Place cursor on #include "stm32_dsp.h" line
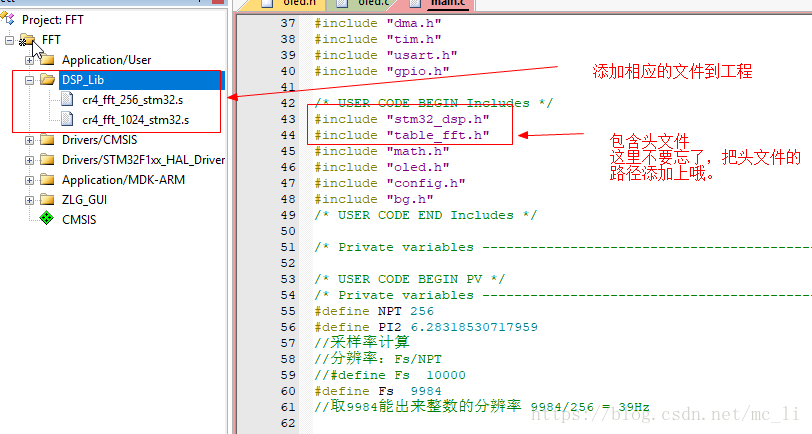The height and width of the screenshot is (434, 812). (x=402, y=119)
